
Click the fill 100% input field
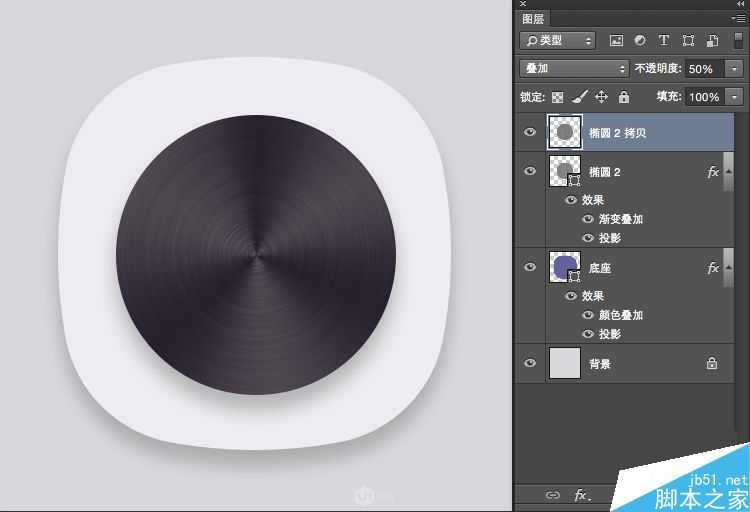coord(703,97)
